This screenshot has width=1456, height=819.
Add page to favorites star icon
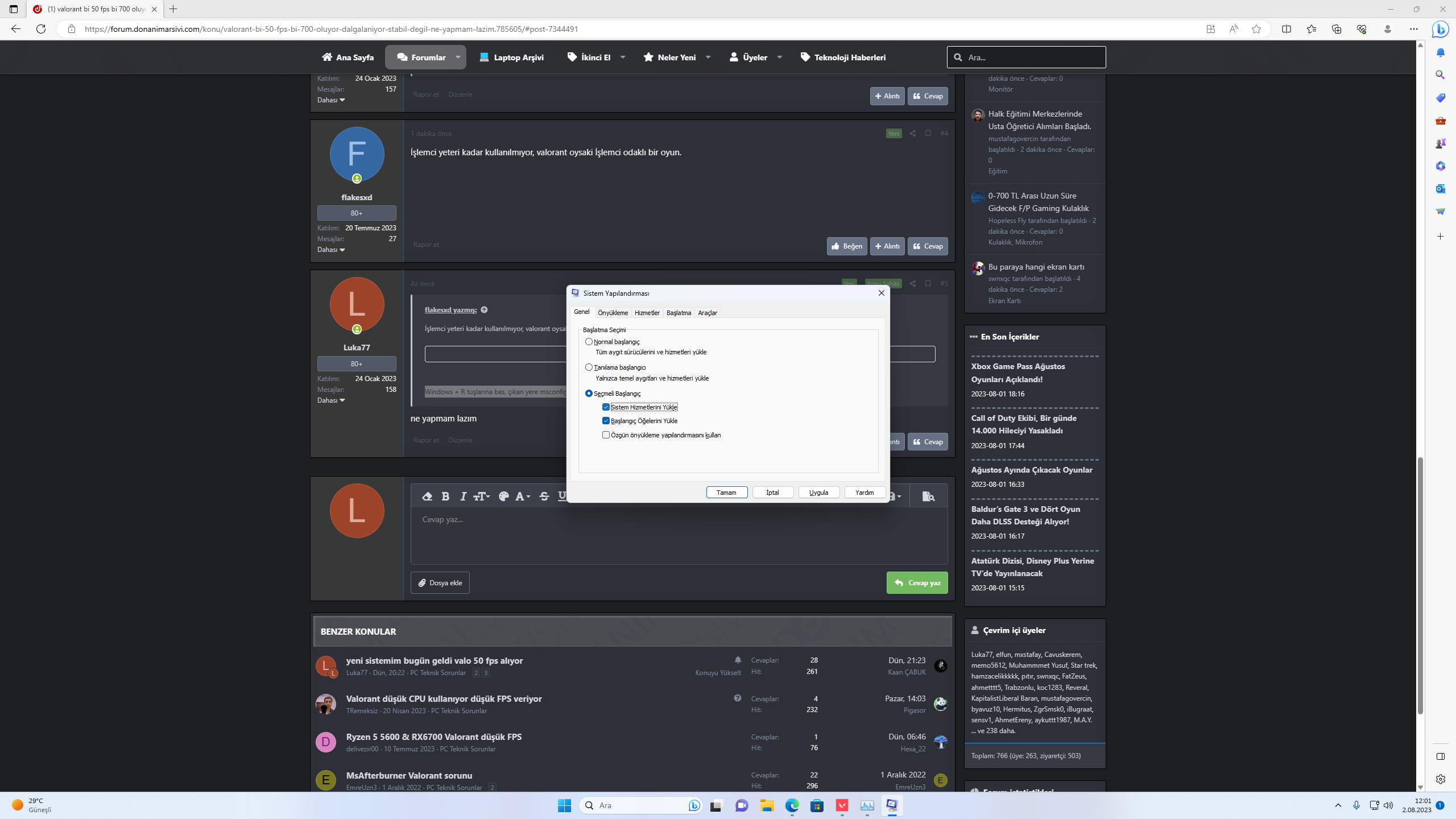pyautogui.click(x=1256, y=29)
